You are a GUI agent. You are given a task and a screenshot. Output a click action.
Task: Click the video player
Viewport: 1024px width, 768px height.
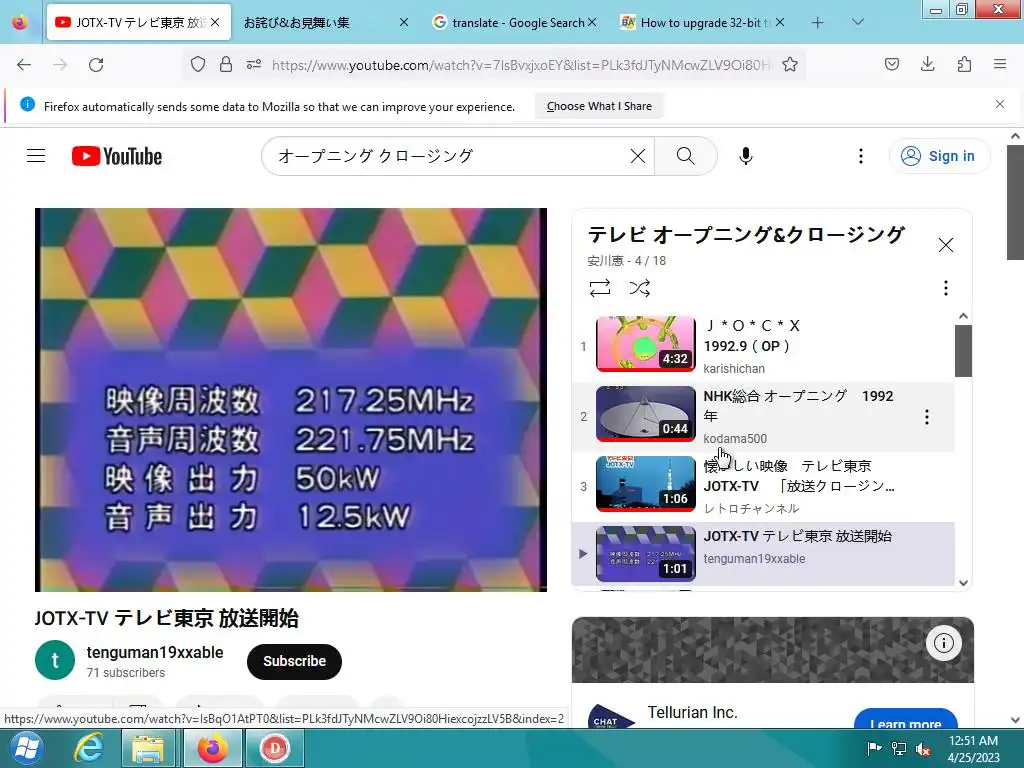[x=291, y=400]
